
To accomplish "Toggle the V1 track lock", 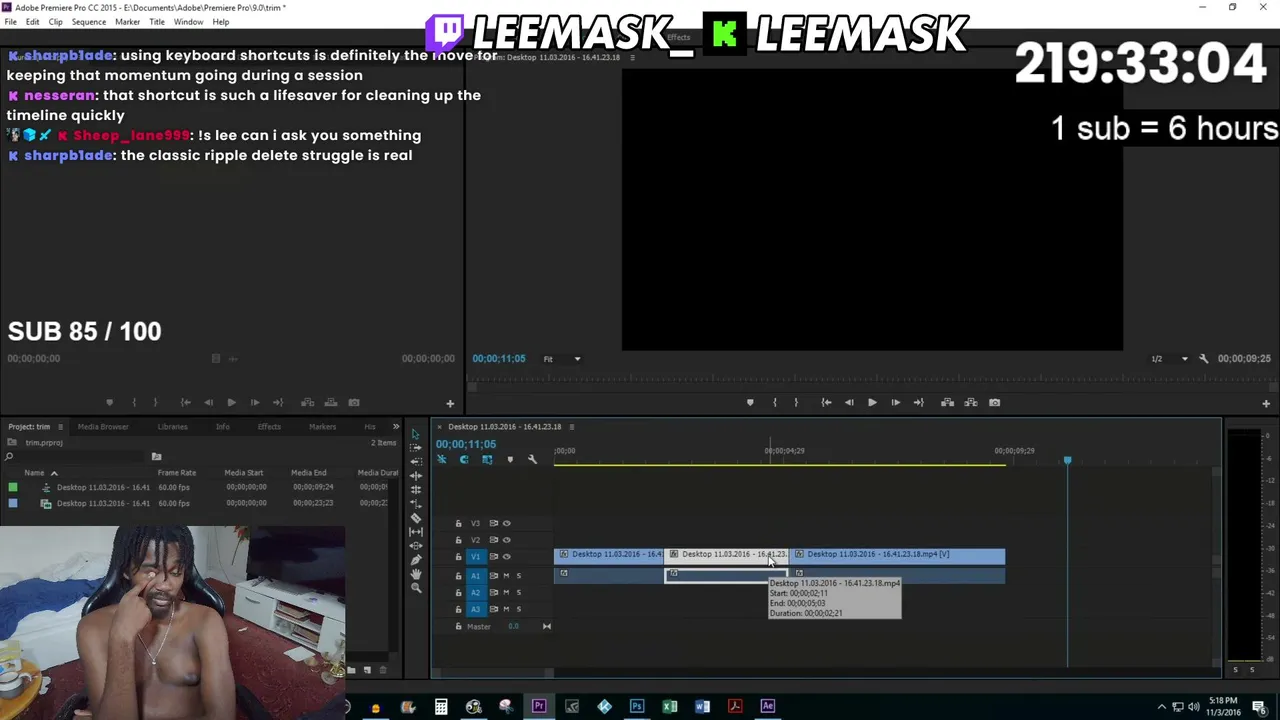I will pyautogui.click(x=458, y=556).
